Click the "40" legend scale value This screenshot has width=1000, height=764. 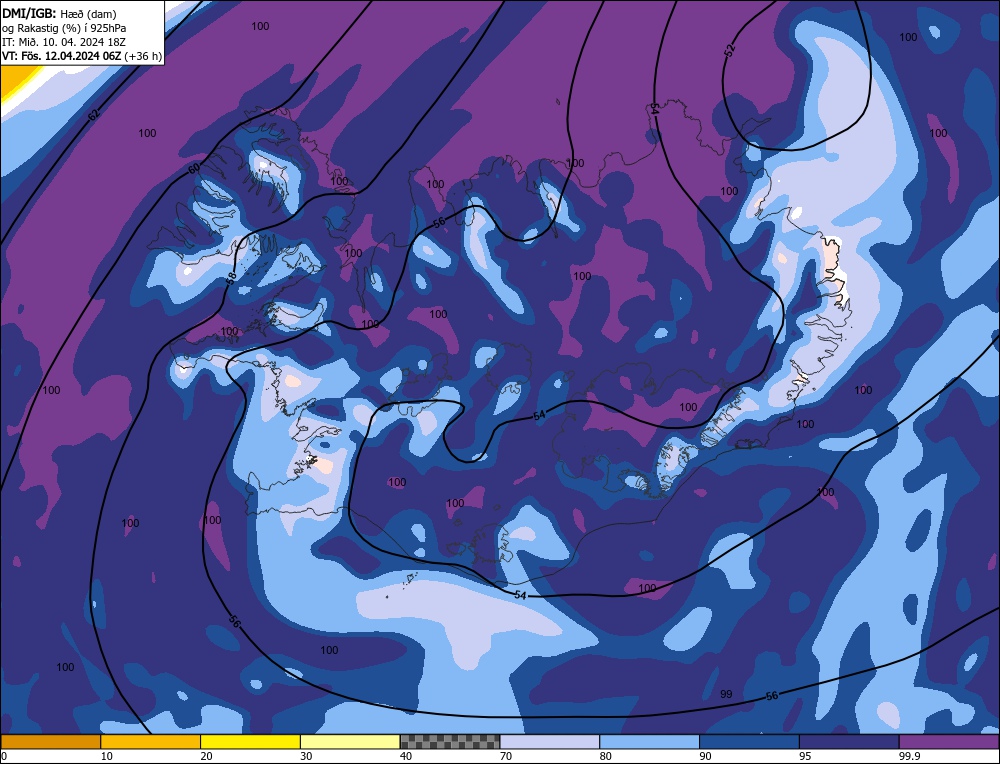click(x=406, y=756)
